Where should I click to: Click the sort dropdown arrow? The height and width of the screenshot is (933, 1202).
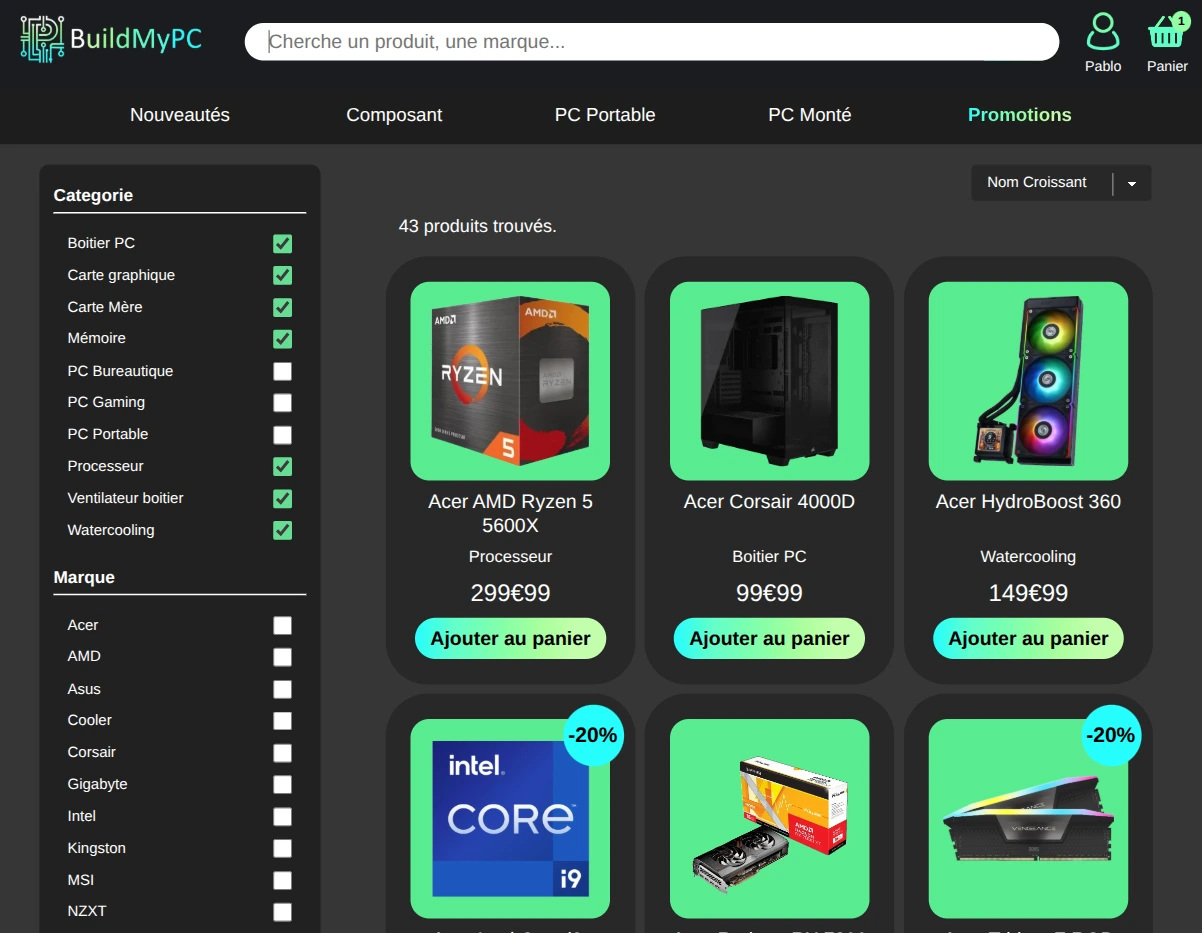(x=1132, y=184)
